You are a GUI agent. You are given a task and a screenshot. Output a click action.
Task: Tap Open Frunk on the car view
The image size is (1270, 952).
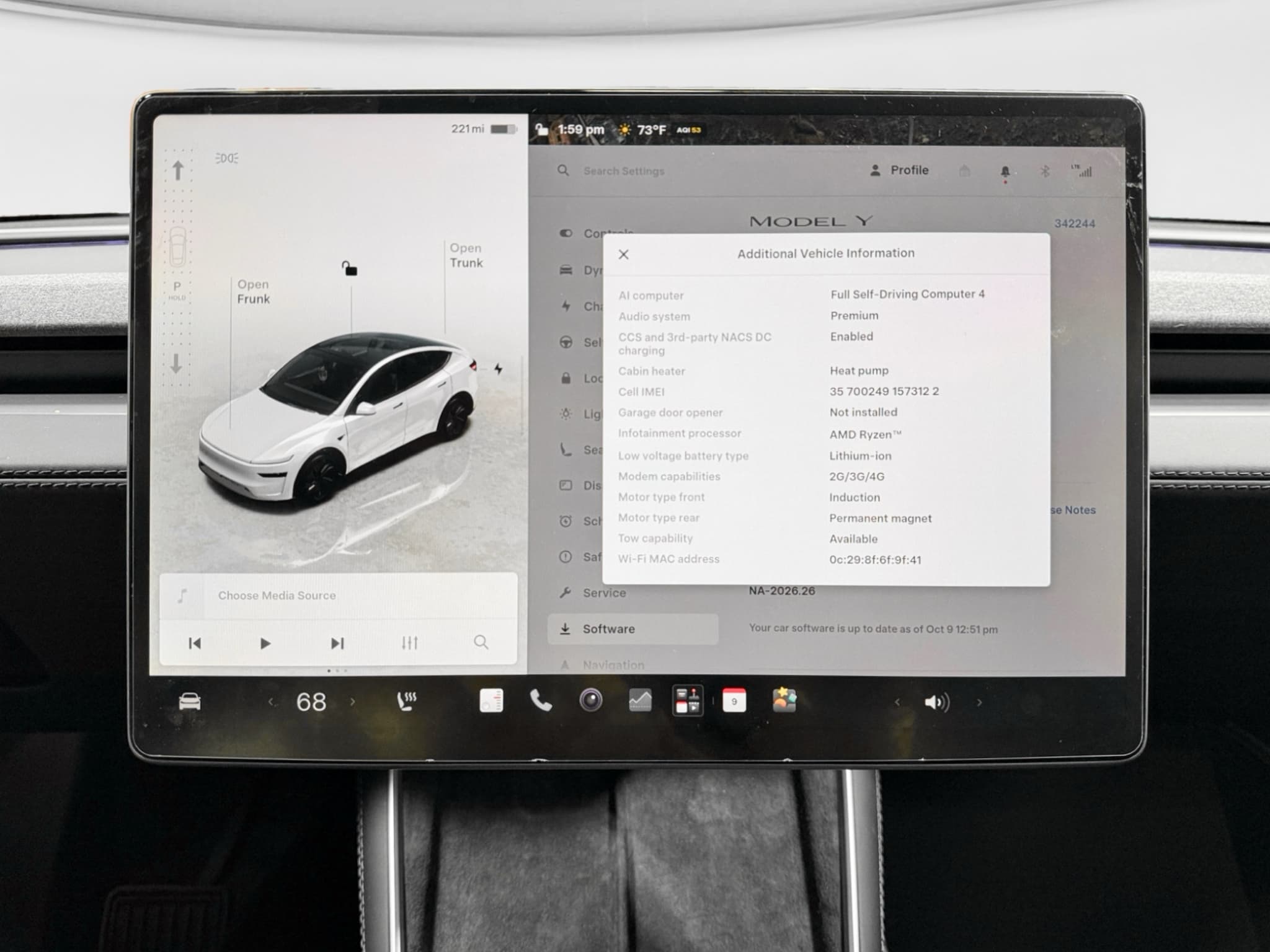254,291
